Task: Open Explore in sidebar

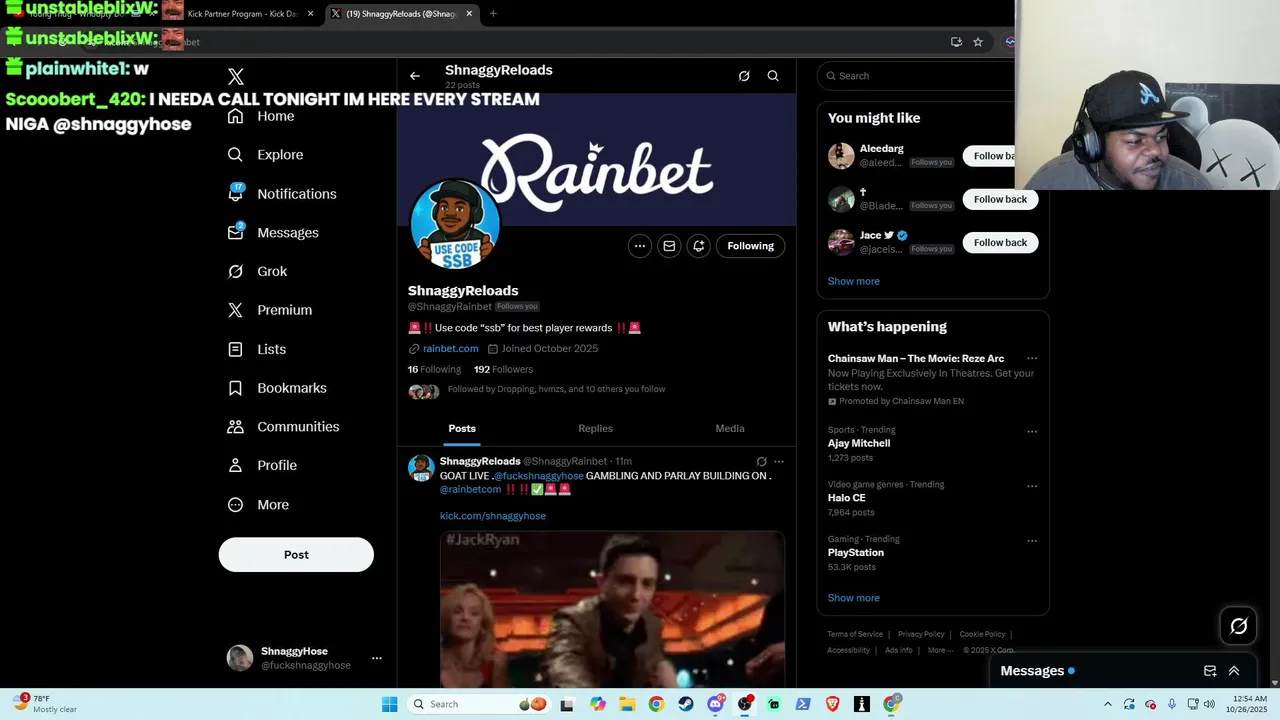Action: 265,155
